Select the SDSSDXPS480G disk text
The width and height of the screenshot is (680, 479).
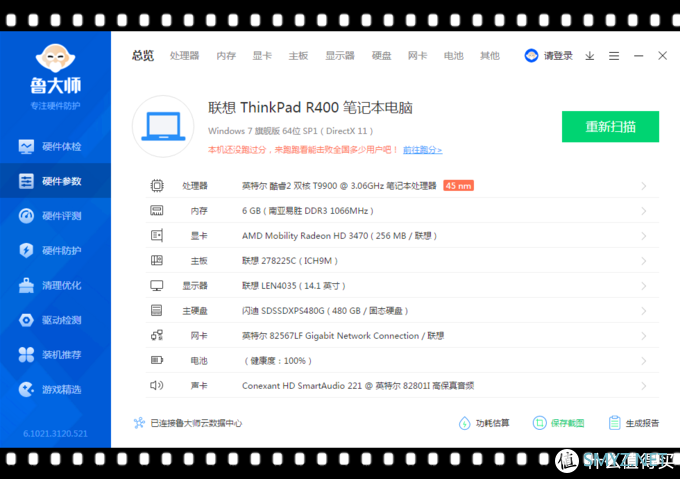(325, 310)
